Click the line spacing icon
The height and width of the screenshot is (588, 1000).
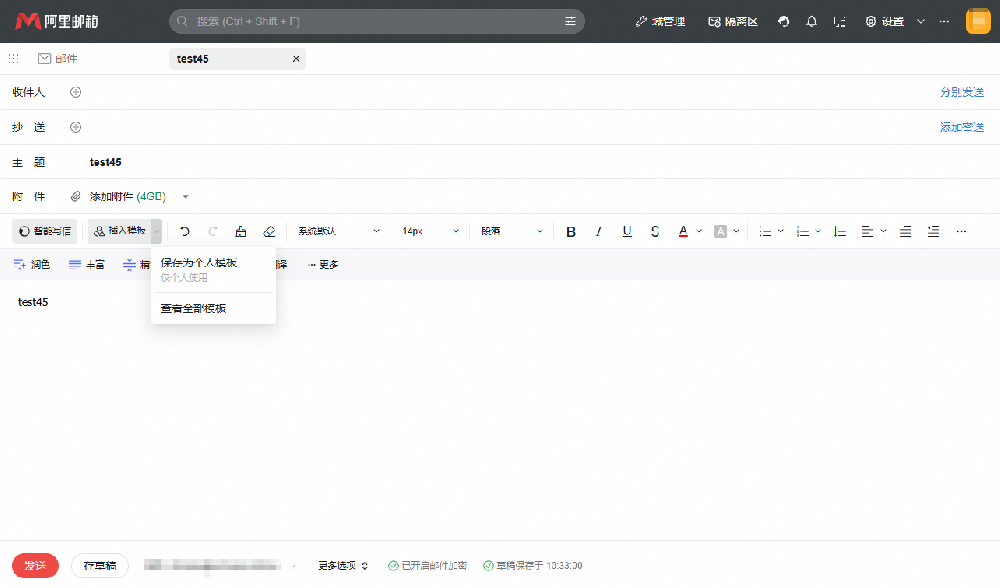tap(840, 232)
